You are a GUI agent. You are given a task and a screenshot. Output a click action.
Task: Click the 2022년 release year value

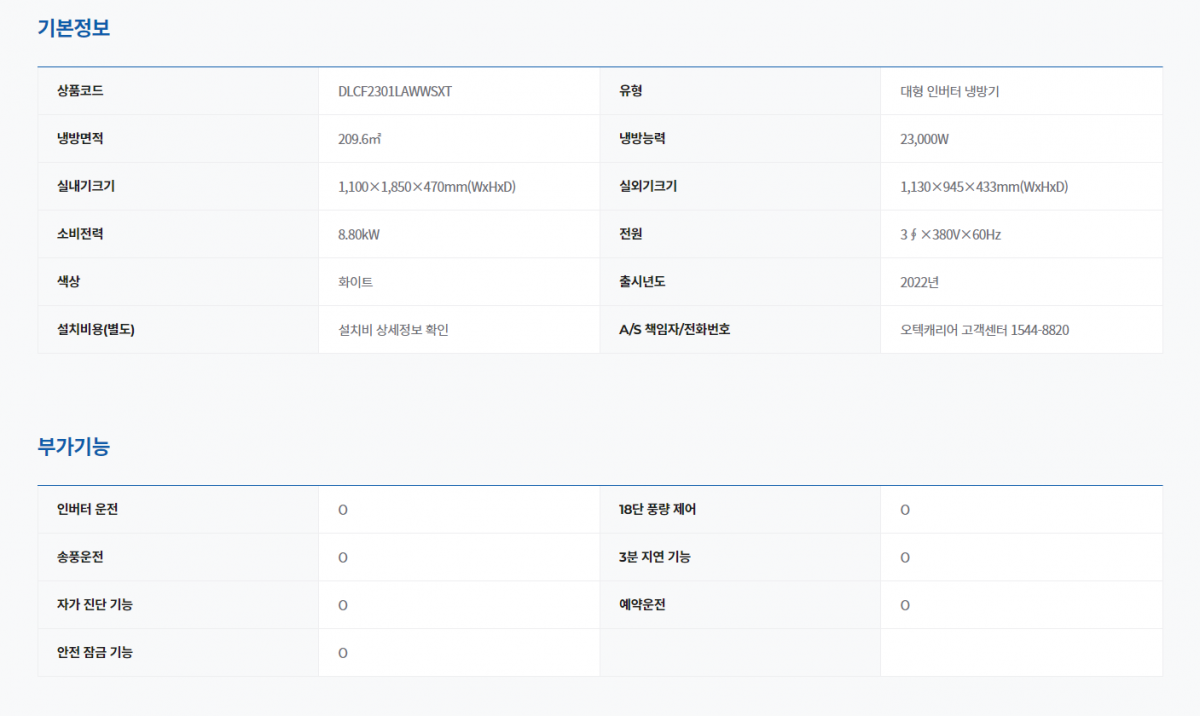coord(919,282)
